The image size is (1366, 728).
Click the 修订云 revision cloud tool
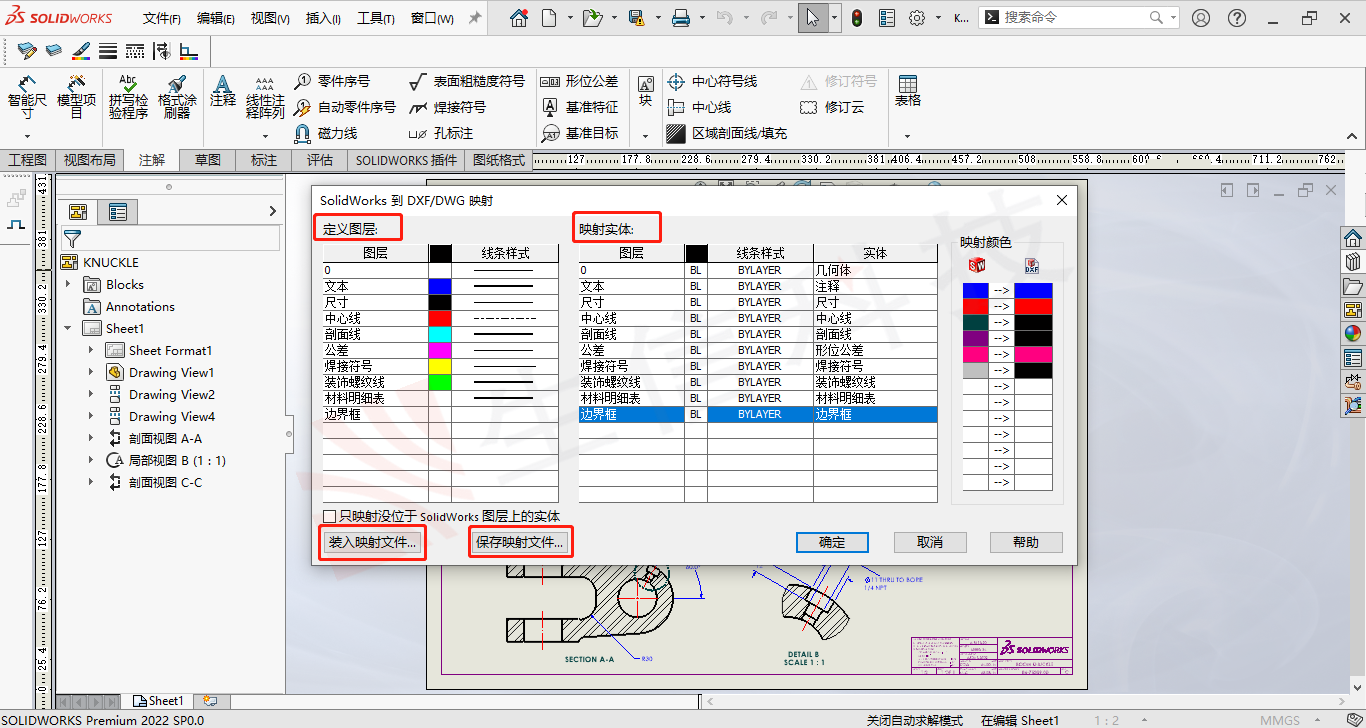point(832,107)
